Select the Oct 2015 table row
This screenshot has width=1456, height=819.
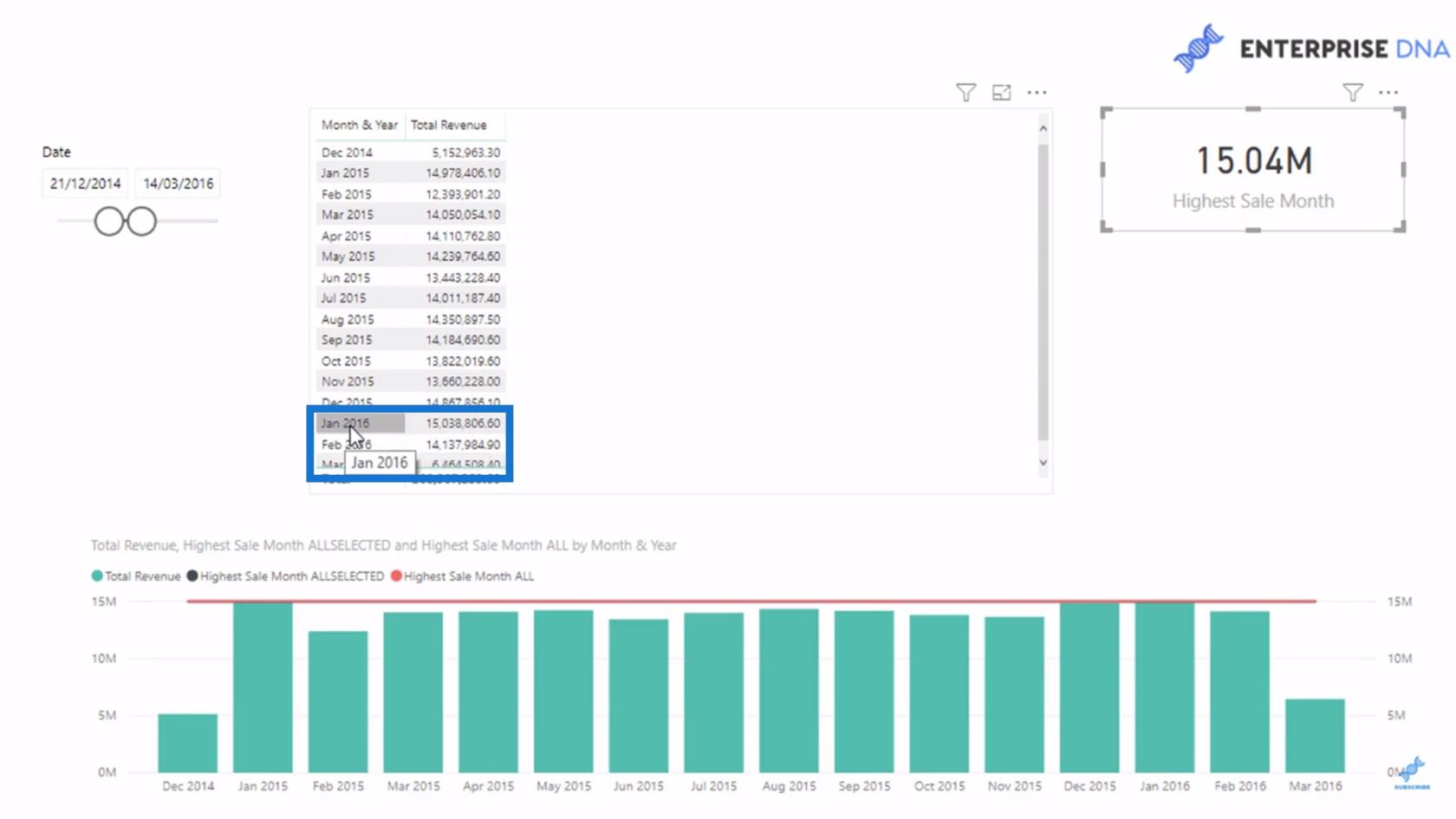coord(411,361)
